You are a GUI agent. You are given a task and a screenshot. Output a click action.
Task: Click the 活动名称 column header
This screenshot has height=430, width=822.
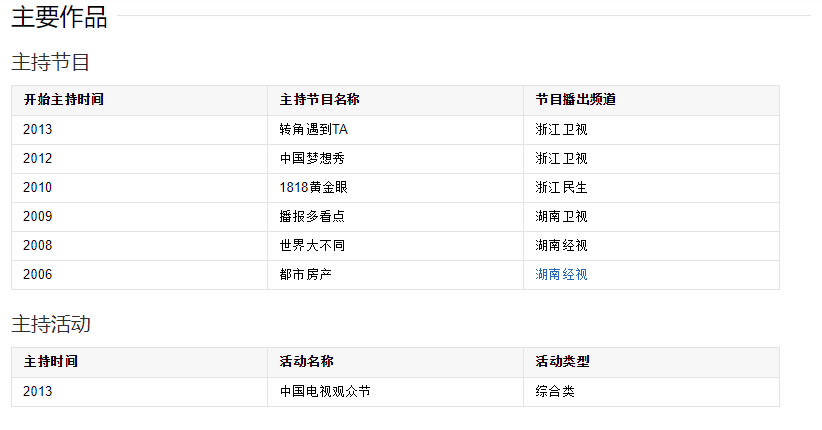(307, 362)
